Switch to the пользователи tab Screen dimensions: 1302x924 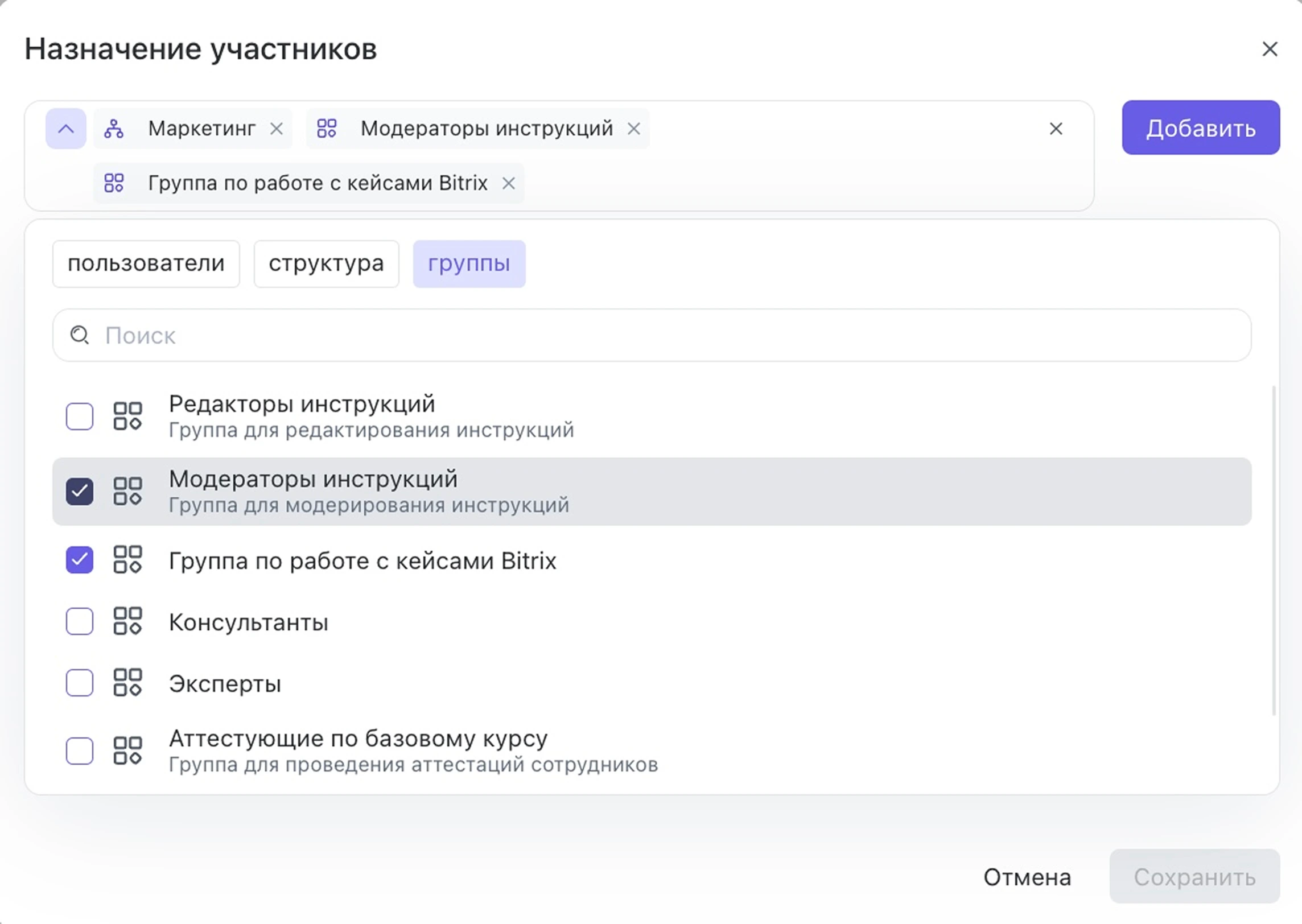tap(146, 264)
